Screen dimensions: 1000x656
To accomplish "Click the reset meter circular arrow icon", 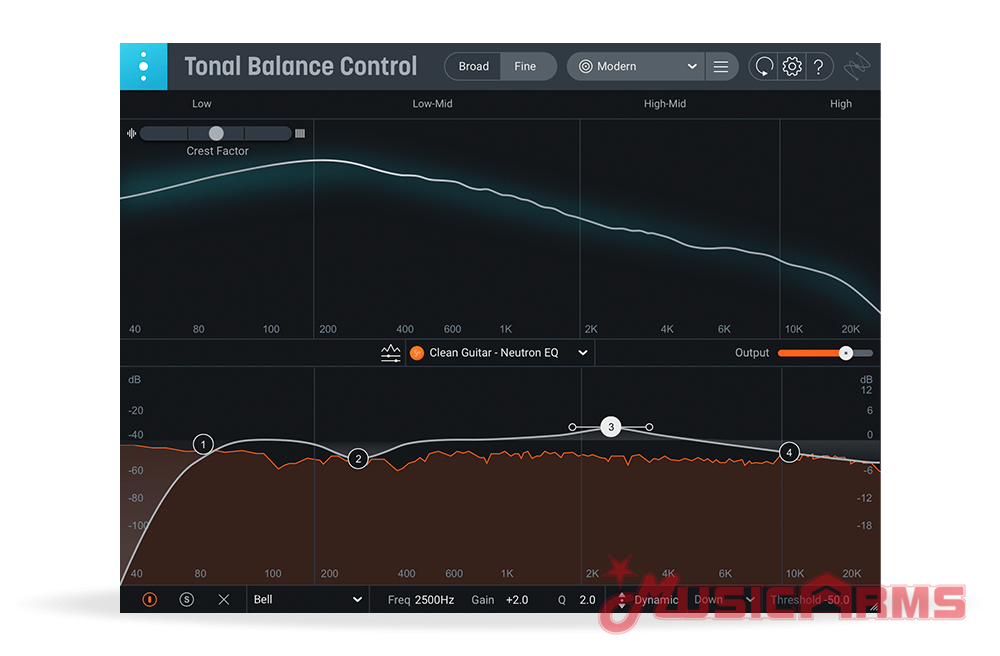I will click(x=764, y=67).
